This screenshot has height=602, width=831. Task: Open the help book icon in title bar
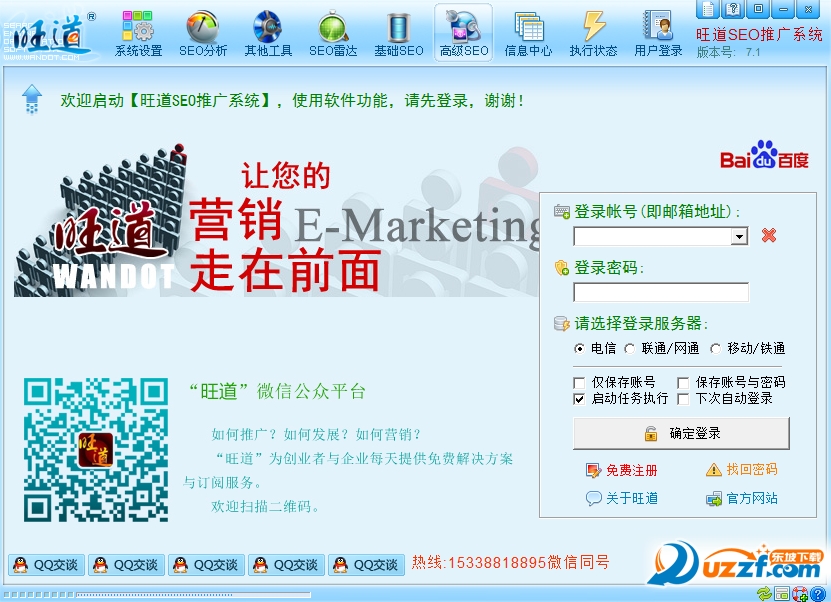(733, 9)
